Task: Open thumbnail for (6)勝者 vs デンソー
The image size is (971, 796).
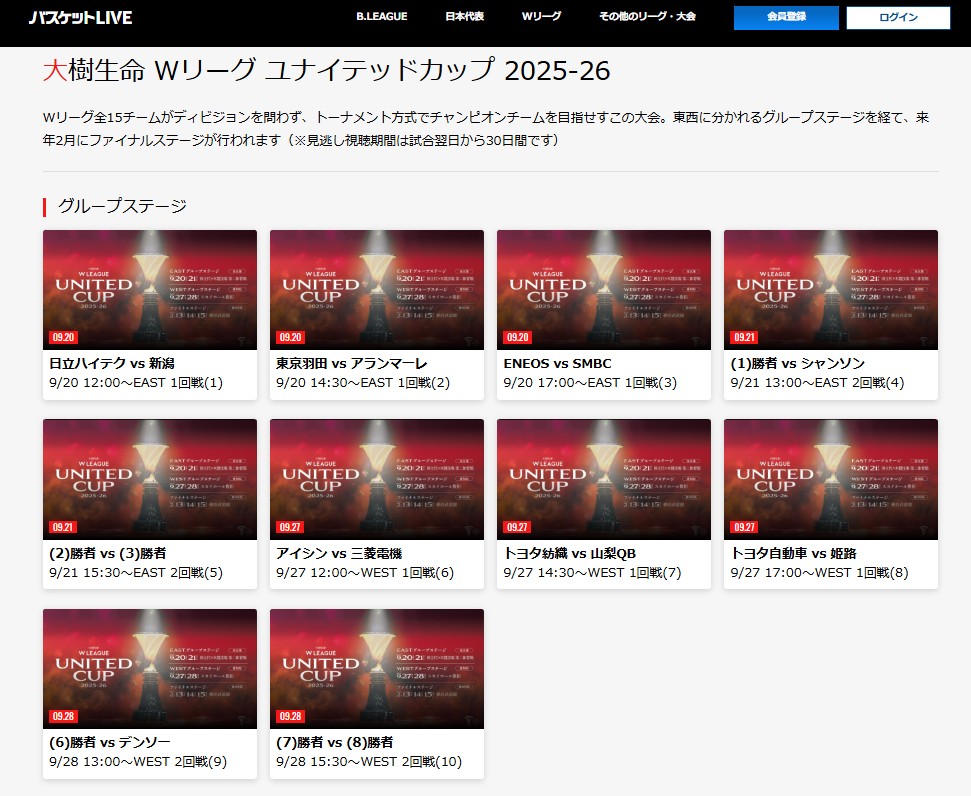Action: point(150,669)
